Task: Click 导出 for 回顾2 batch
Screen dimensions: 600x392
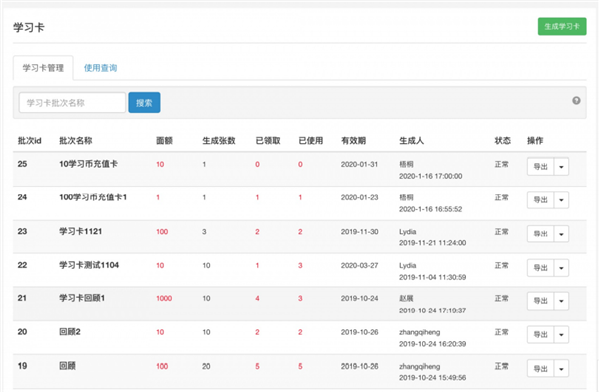Action: (540, 335)
